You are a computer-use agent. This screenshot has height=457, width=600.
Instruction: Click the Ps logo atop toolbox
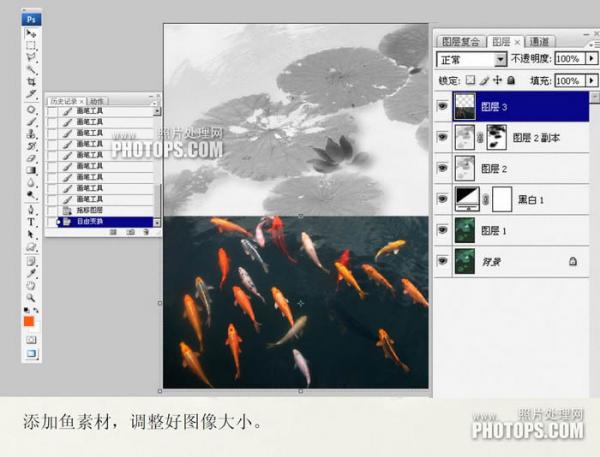click(31, 19)
